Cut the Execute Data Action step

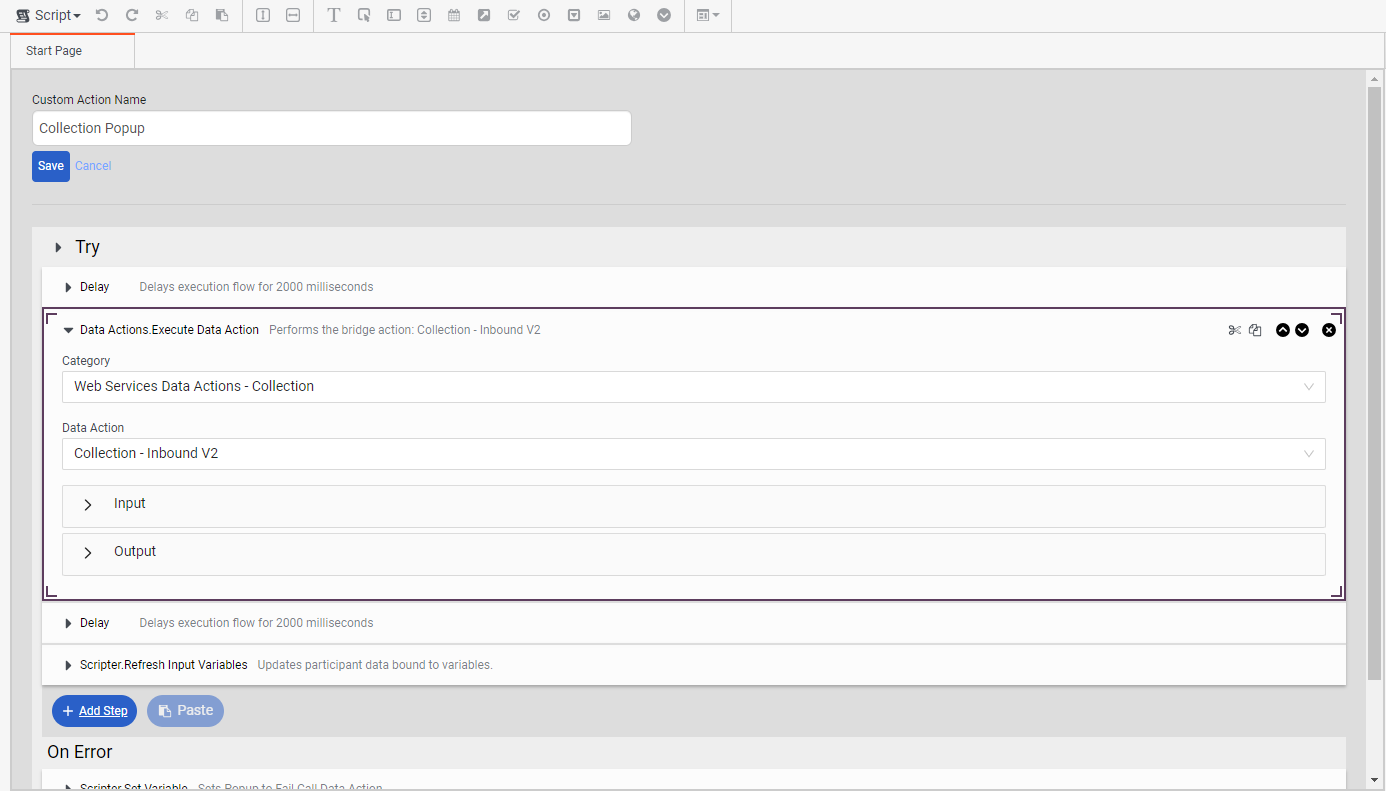(x=1235, y=330)
